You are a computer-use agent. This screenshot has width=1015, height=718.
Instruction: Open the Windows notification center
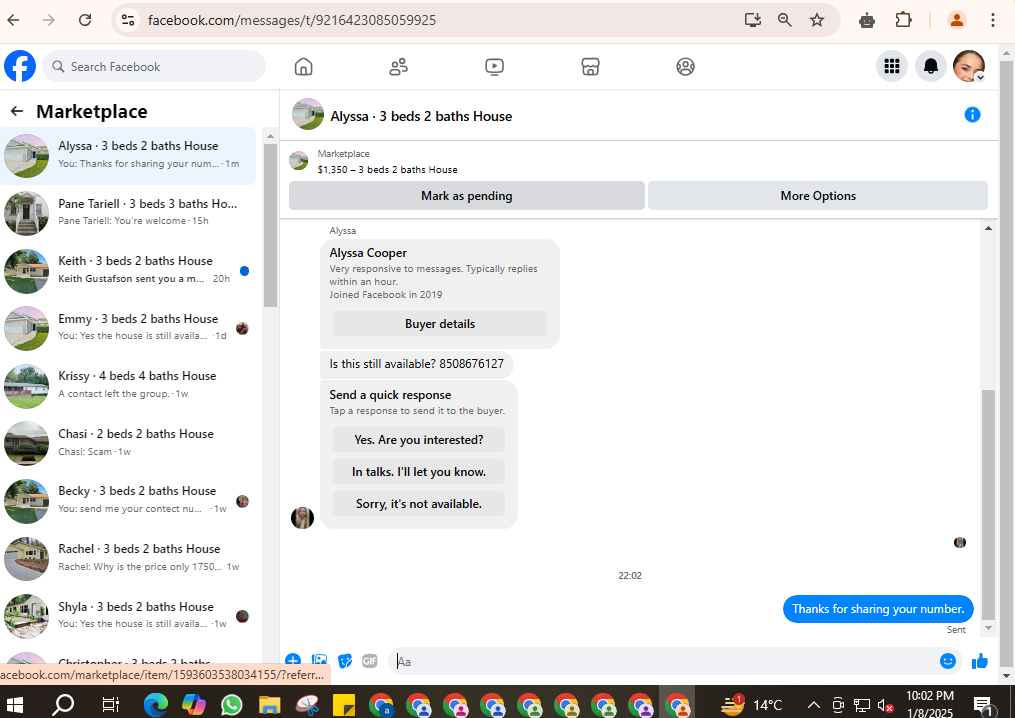[983, 705]
